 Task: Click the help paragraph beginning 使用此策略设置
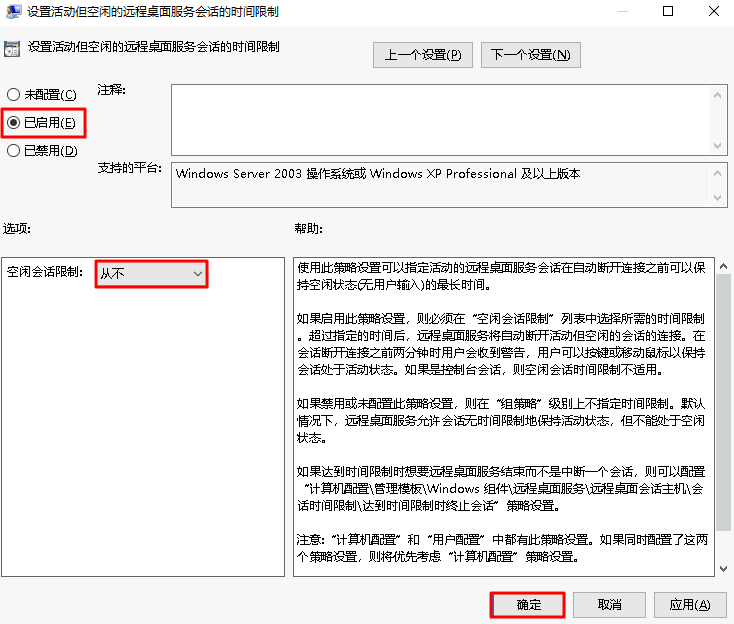501,276
